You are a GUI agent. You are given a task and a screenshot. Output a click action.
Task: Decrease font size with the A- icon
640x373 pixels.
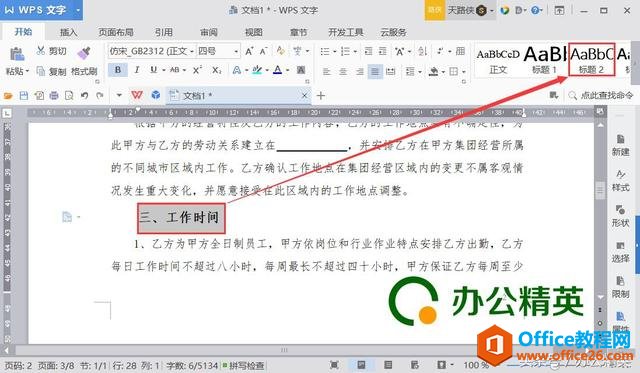[x=264, y=51]
